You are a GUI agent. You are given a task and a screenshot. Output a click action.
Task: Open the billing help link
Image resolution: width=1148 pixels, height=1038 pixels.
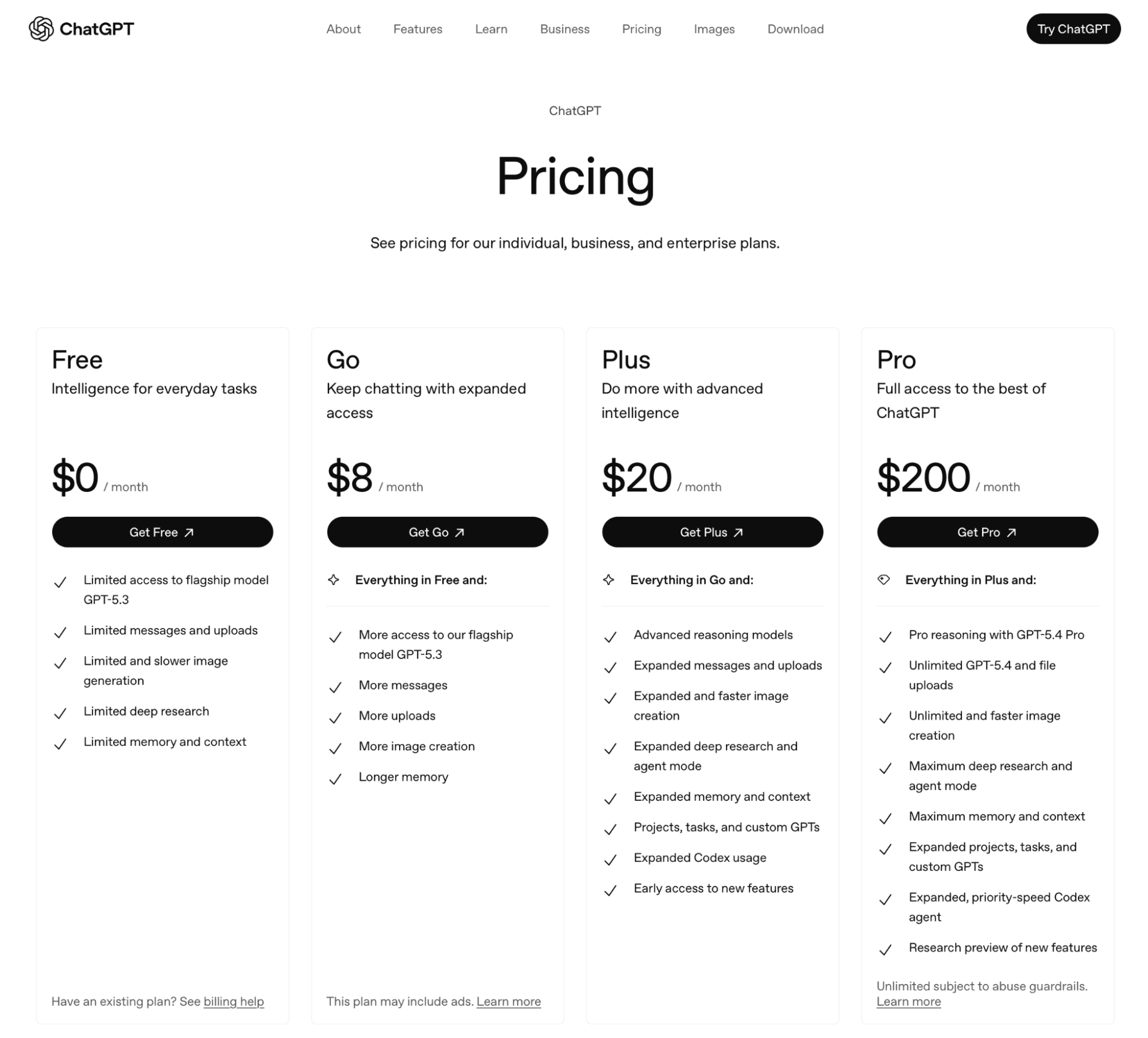coord(234,1002)
